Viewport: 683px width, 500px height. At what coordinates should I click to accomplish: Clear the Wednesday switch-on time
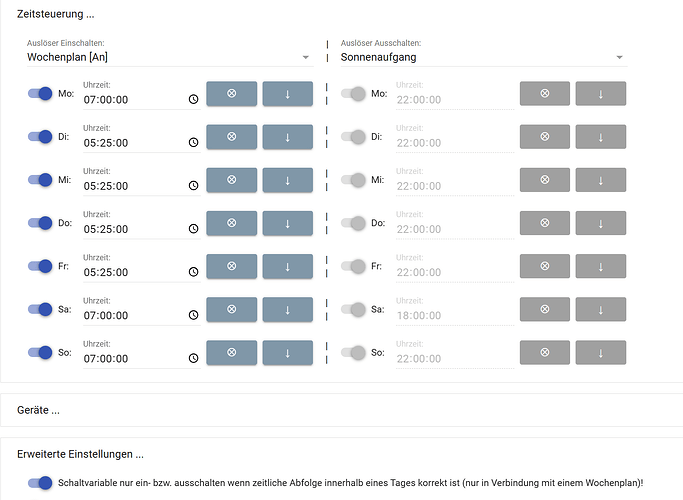coord(231,180)
